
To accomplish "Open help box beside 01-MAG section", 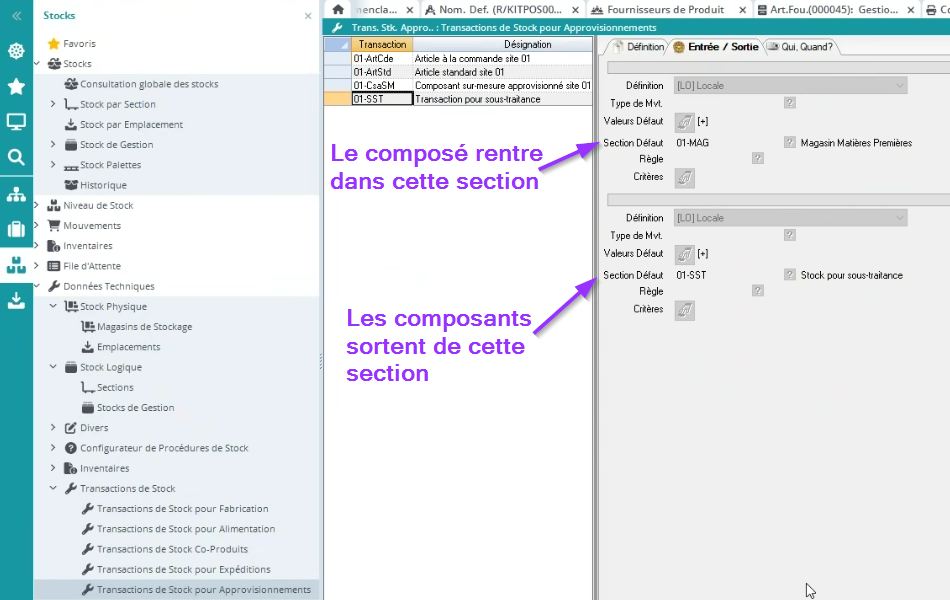I will point(789,143).
